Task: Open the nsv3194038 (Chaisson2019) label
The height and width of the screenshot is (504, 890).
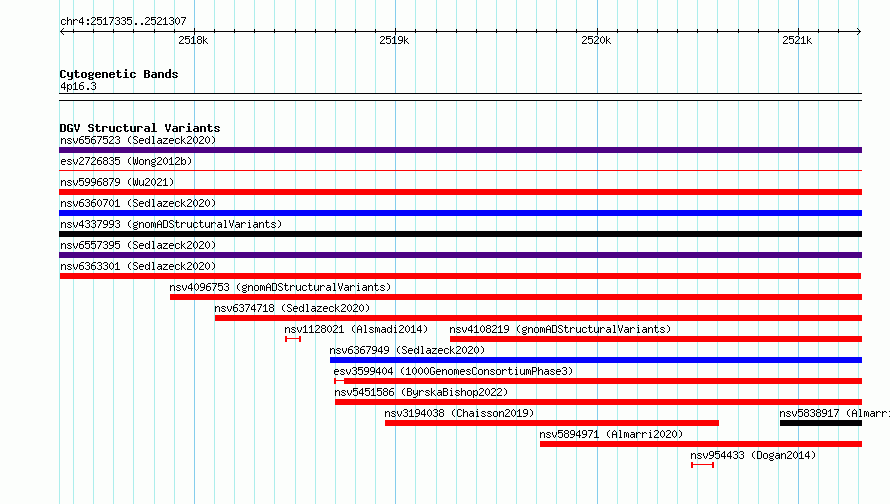Action: tap(459, 413)
